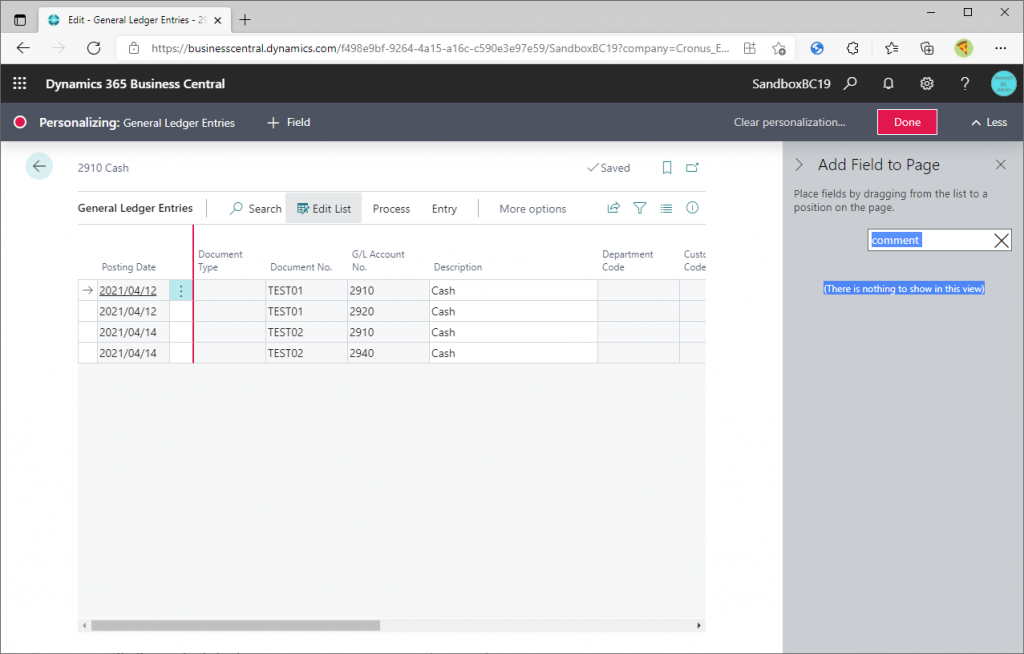This screenshot has width=1024, height=654.
Task: Click the browser pizza profile avatar
Action: coord(963,48)
